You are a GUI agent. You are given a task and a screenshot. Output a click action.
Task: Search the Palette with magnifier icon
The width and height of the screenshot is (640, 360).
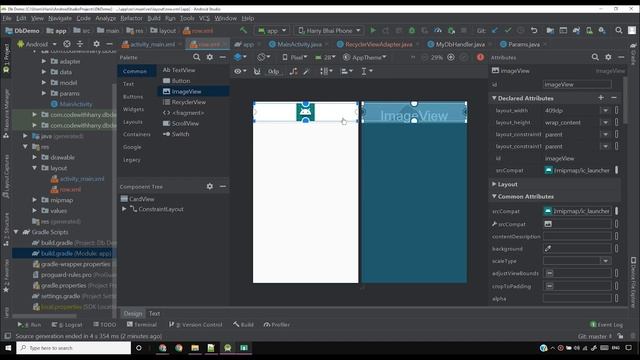[x=197, y=57]
